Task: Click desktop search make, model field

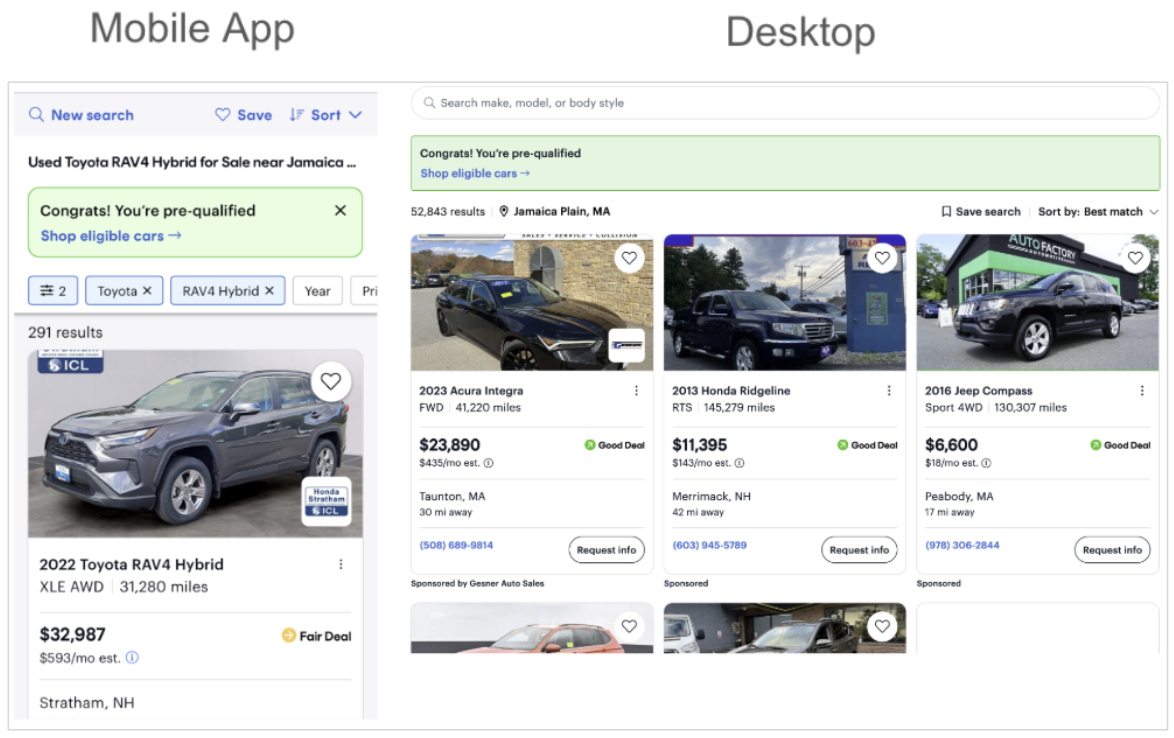Action: (x=785, y=103)
